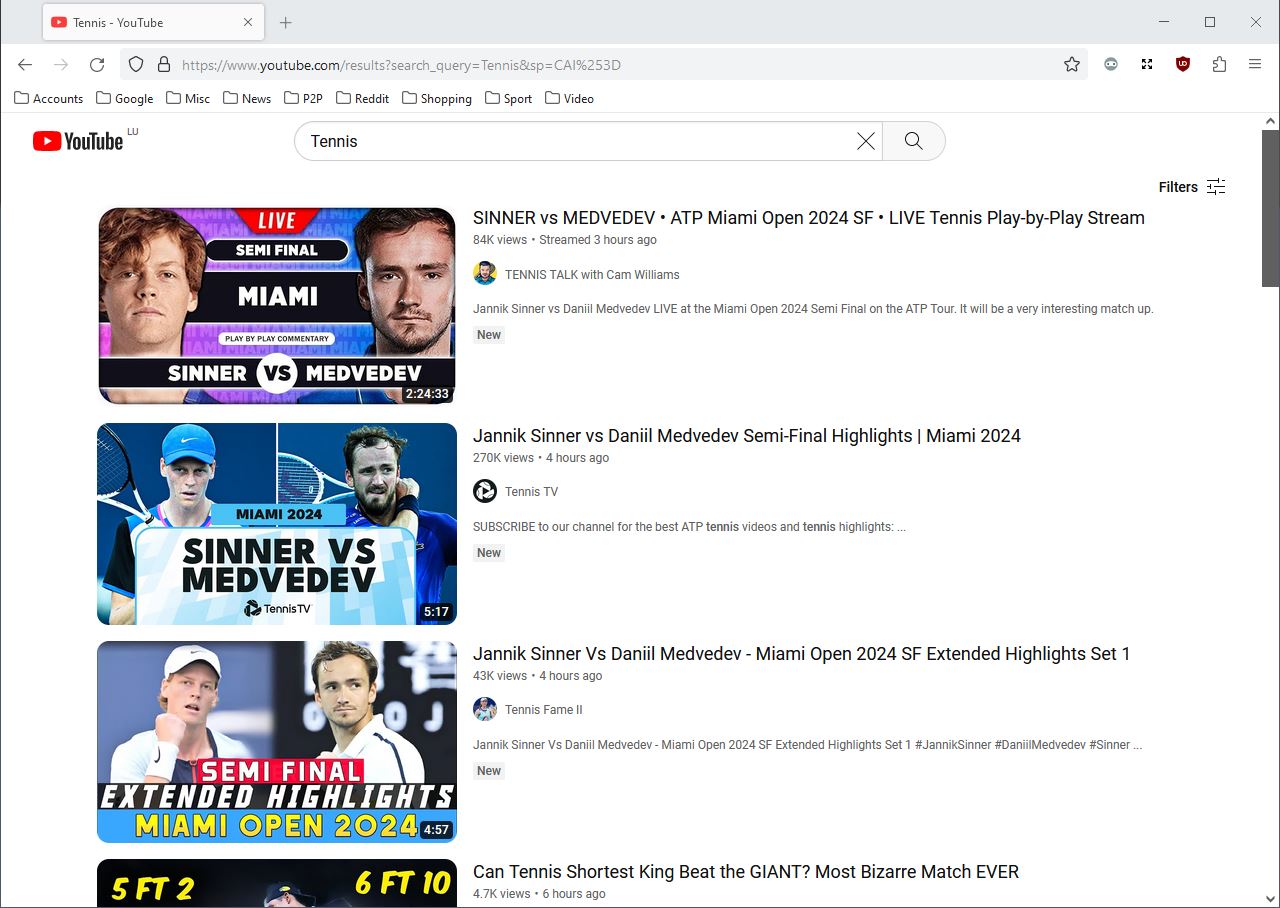Bookmark this page with the star
The image size is (1280, 908).
(1072, 65)
